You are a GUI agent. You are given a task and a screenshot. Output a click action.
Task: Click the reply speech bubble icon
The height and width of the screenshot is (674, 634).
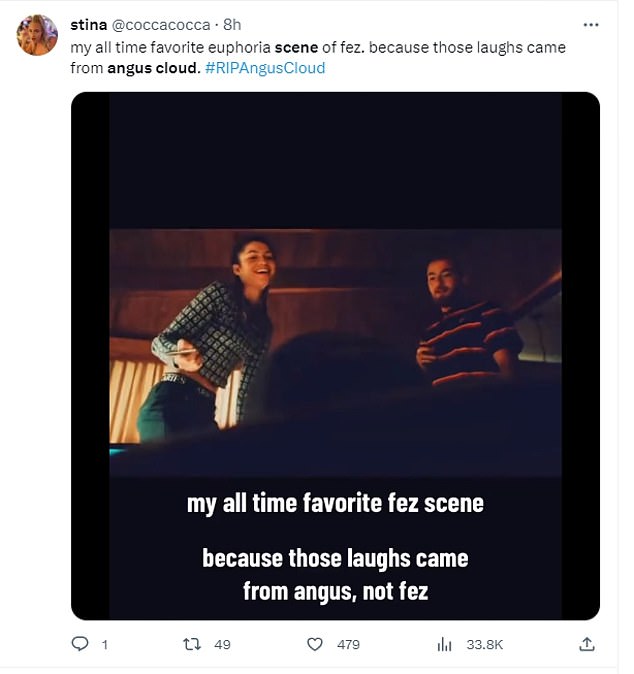(x=81, y=645)
